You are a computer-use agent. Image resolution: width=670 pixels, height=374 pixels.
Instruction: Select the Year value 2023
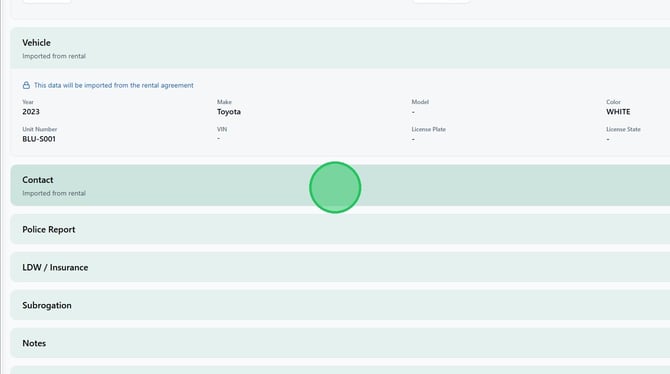click(x=31, y=112)
